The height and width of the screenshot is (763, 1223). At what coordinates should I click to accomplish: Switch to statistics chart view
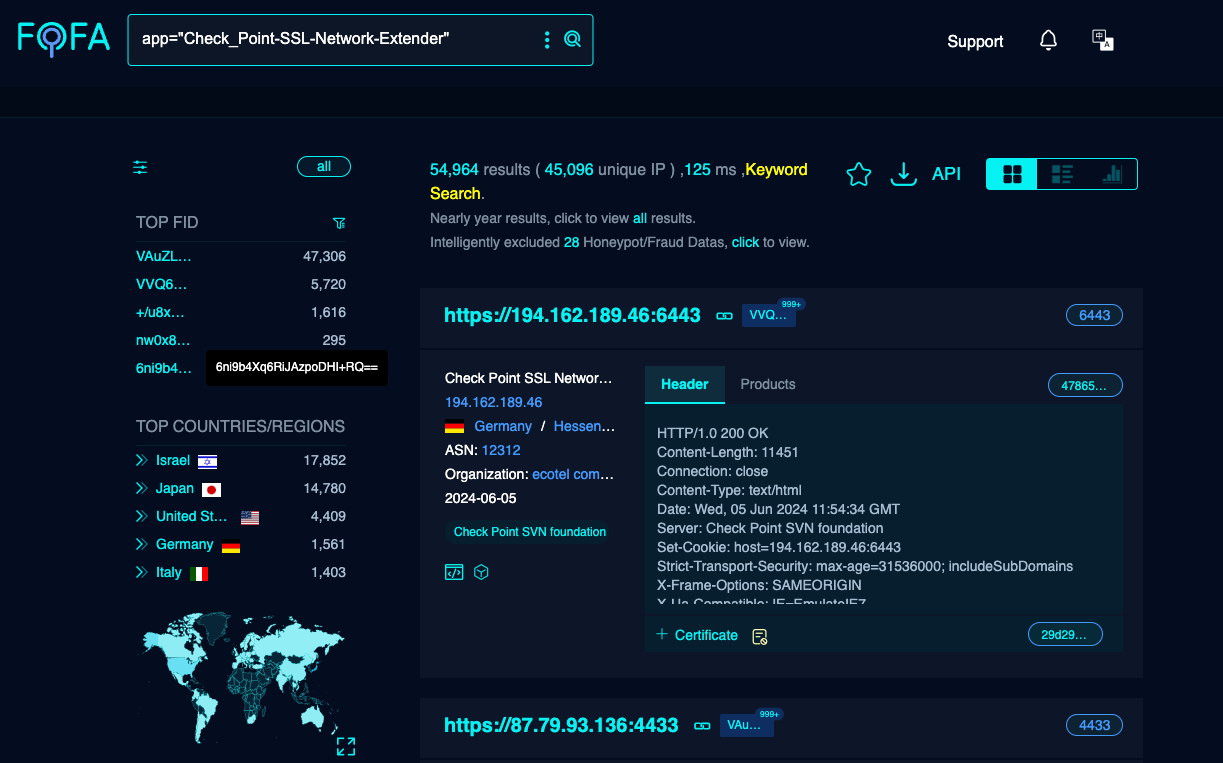point(1112,174)
